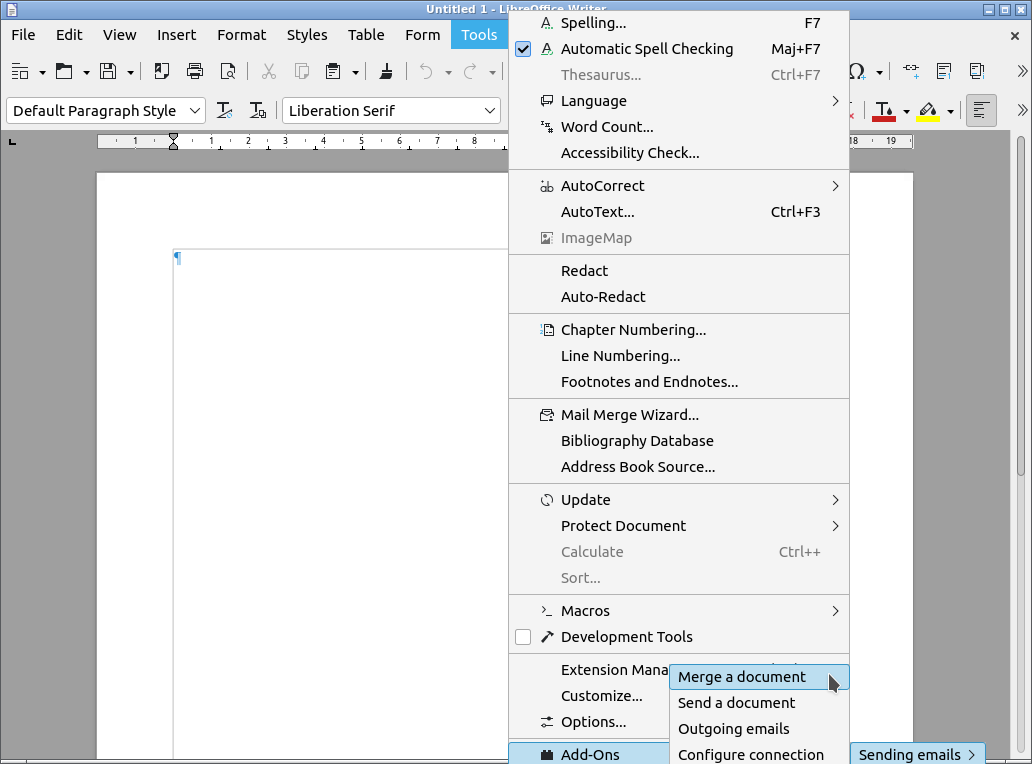Select Spelling... from Tools menu

click(679, 23)
